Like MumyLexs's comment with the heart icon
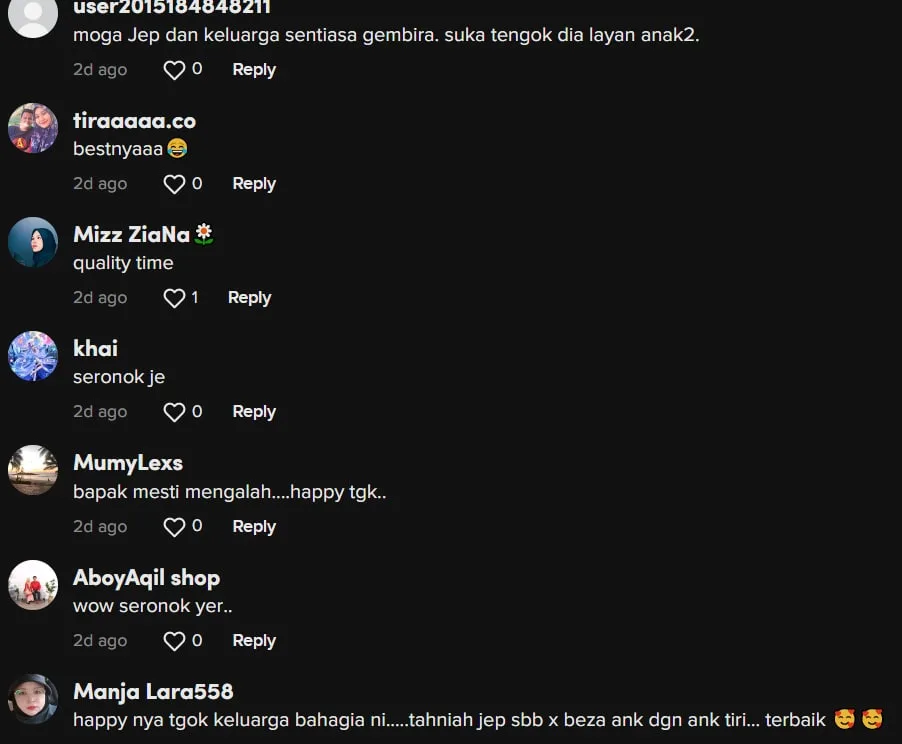This screenshot has width=902, height=744. 174,527
